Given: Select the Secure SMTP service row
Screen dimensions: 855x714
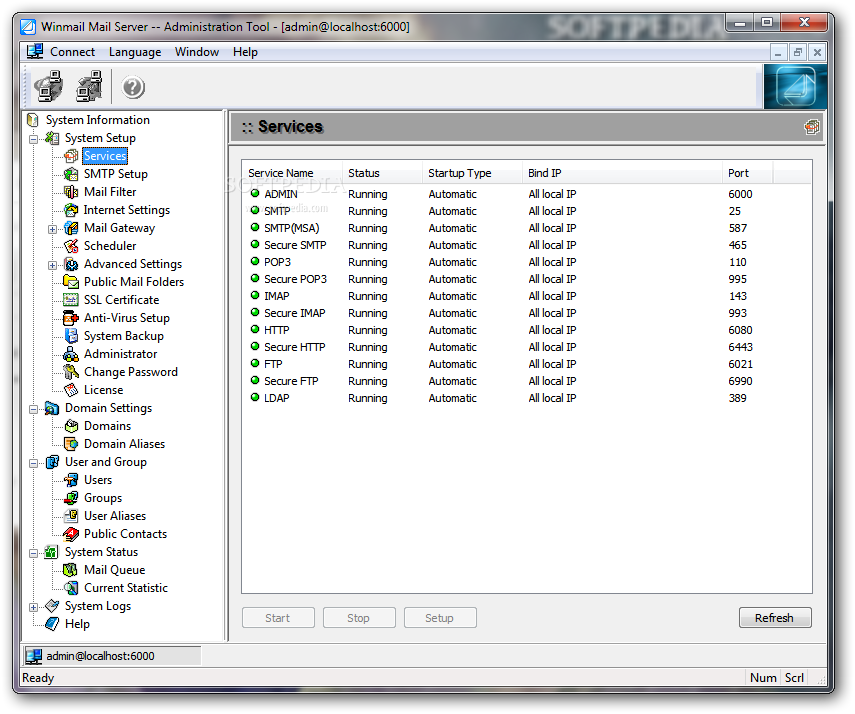Looking at the screenshot, I should click(x=526, y=245).
